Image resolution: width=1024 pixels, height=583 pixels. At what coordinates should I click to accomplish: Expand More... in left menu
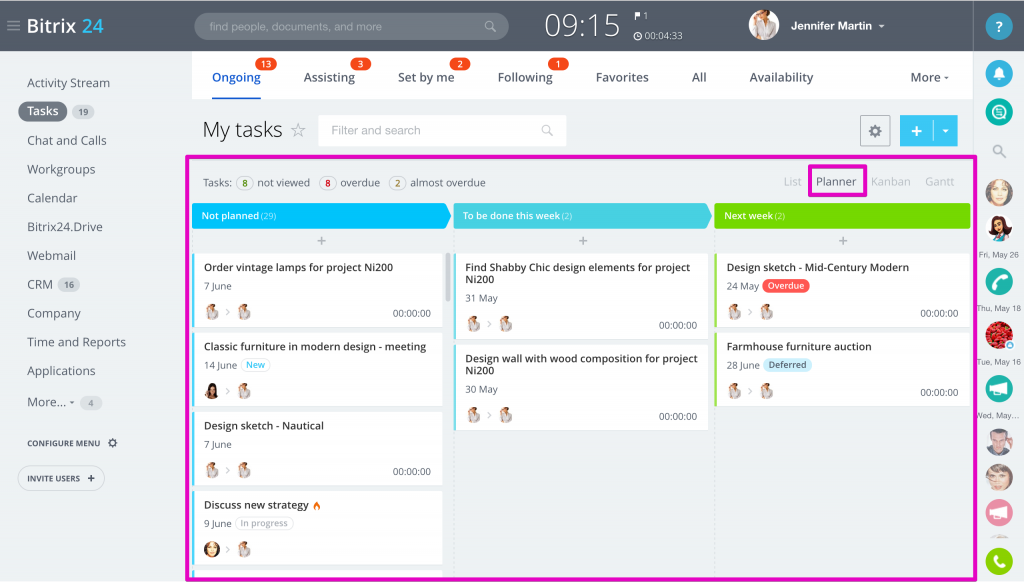pos(50,402)
